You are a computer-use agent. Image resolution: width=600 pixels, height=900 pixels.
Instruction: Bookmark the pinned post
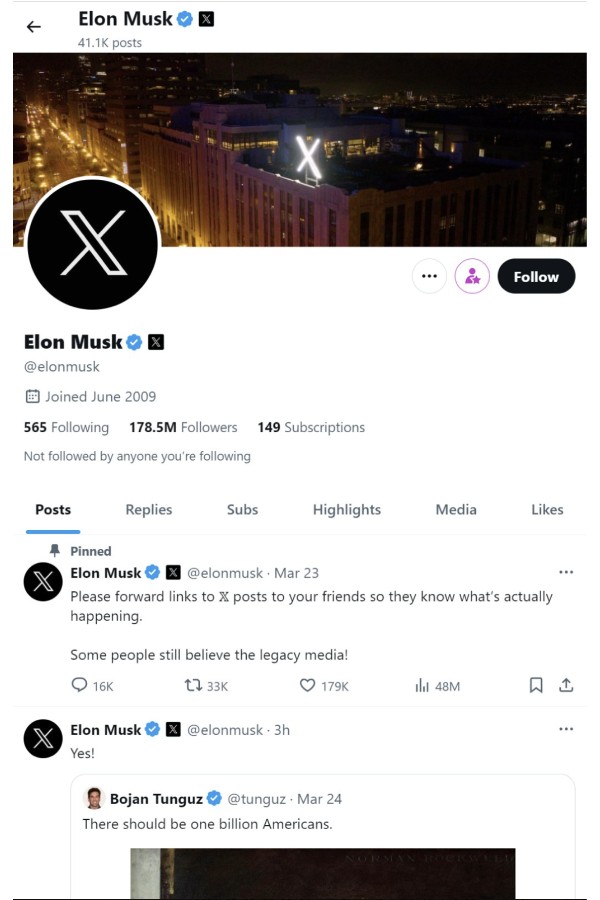536,685
